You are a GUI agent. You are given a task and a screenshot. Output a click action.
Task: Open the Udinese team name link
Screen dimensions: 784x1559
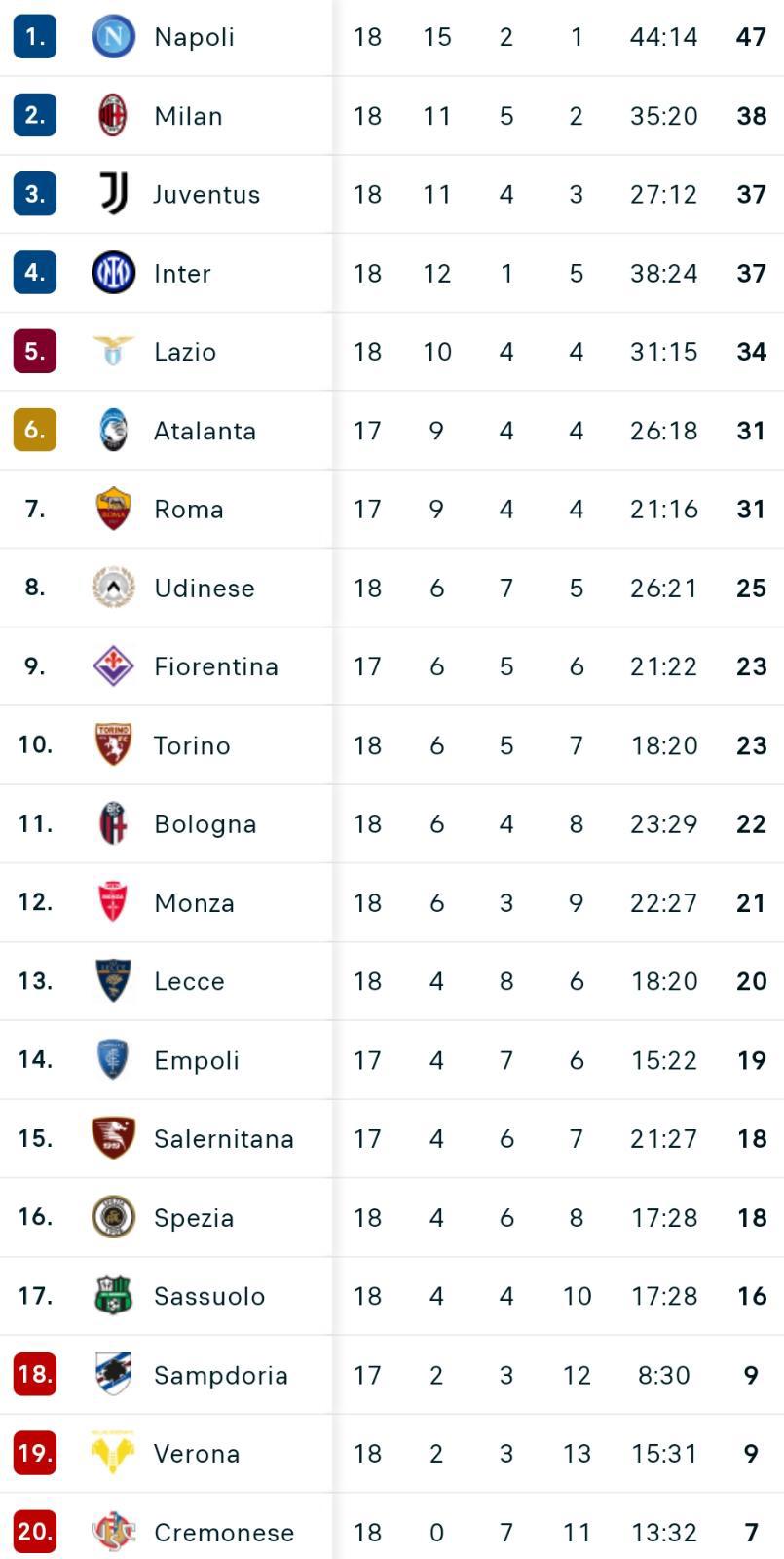tap(205, 589)
